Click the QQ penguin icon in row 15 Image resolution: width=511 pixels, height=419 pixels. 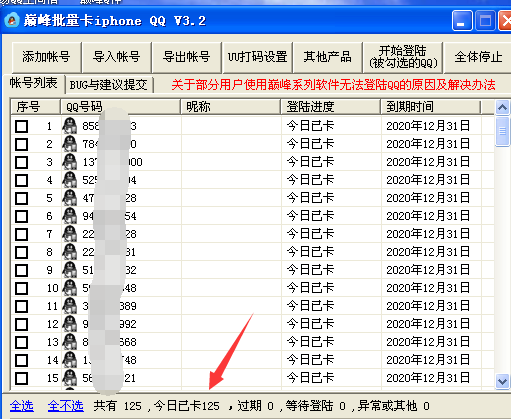[x=70, y=378]
